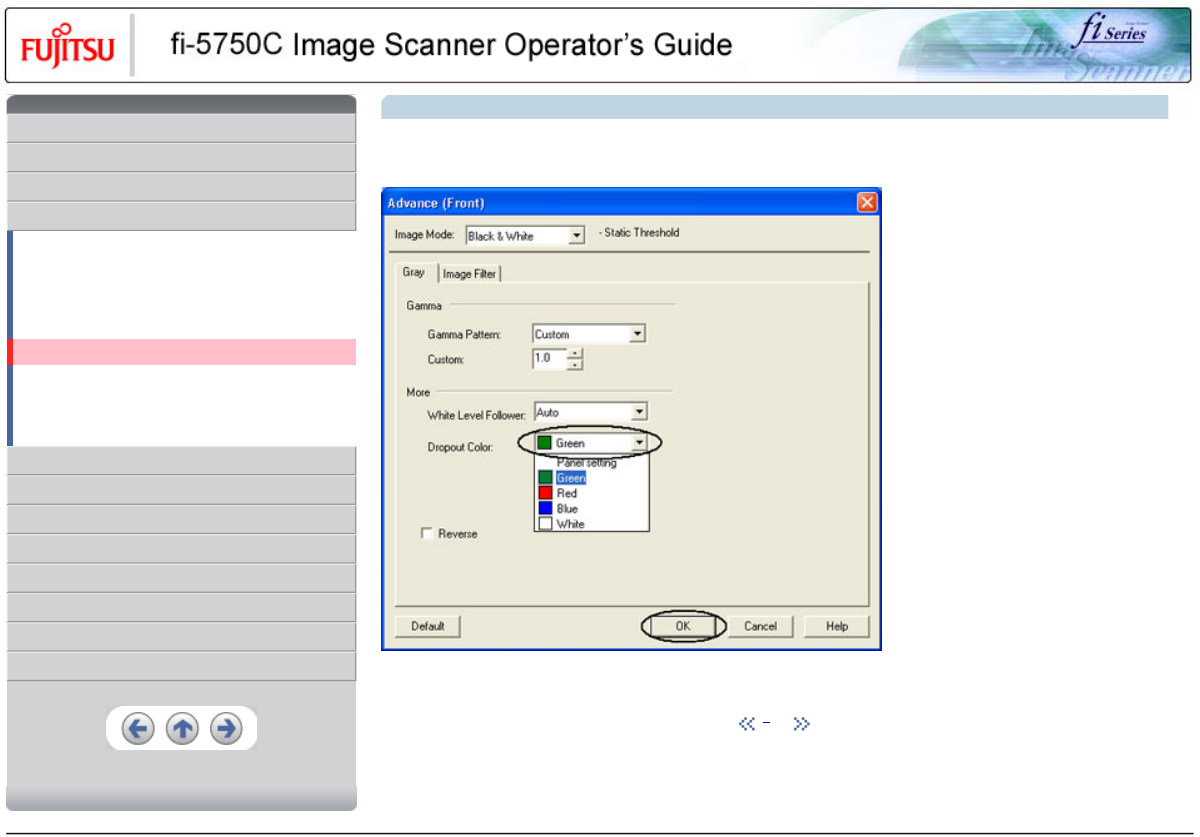Click the up arrow navigation icon
Image resolution: width=1200 pixels, height=837 pixels.
(182, 729)
